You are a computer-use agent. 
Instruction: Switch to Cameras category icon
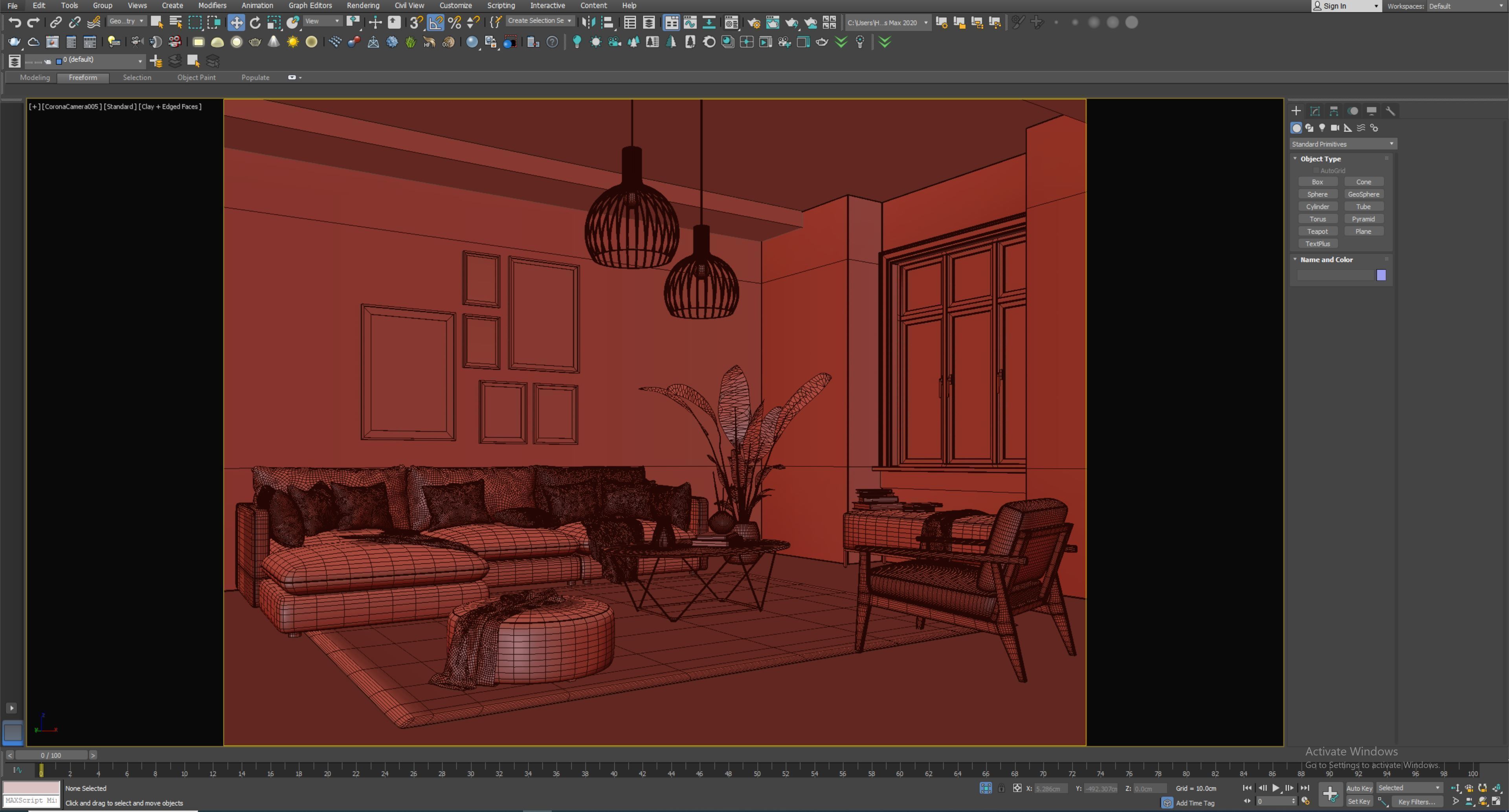click(x=1335, y=128)
